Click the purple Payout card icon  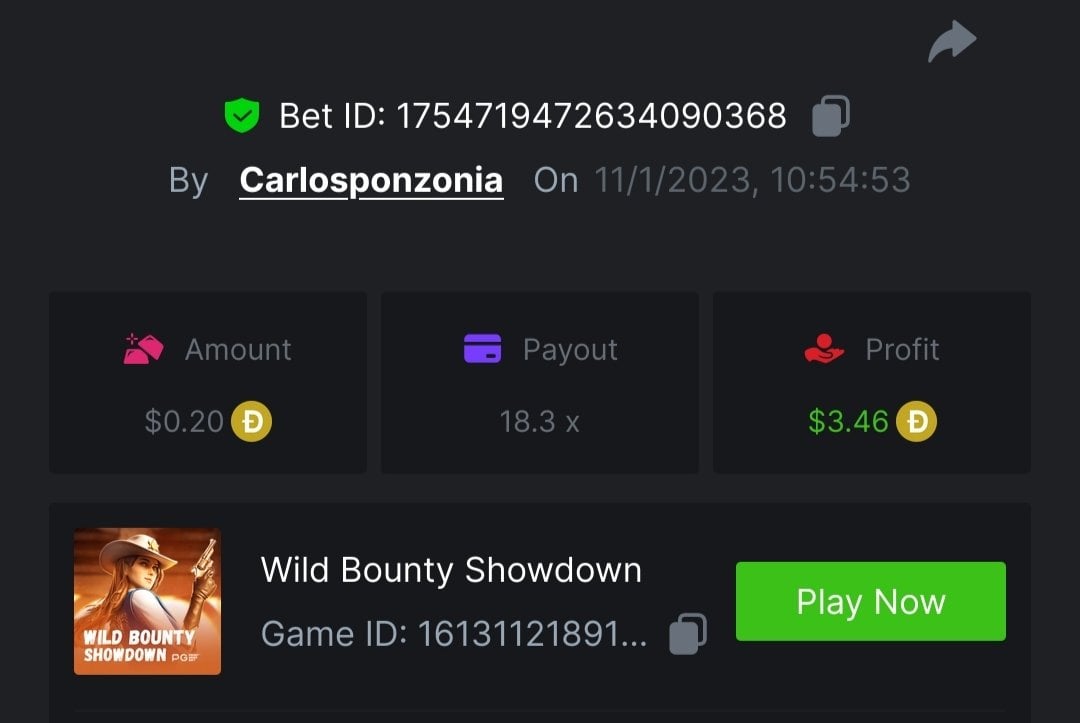[x=482, y=349]
